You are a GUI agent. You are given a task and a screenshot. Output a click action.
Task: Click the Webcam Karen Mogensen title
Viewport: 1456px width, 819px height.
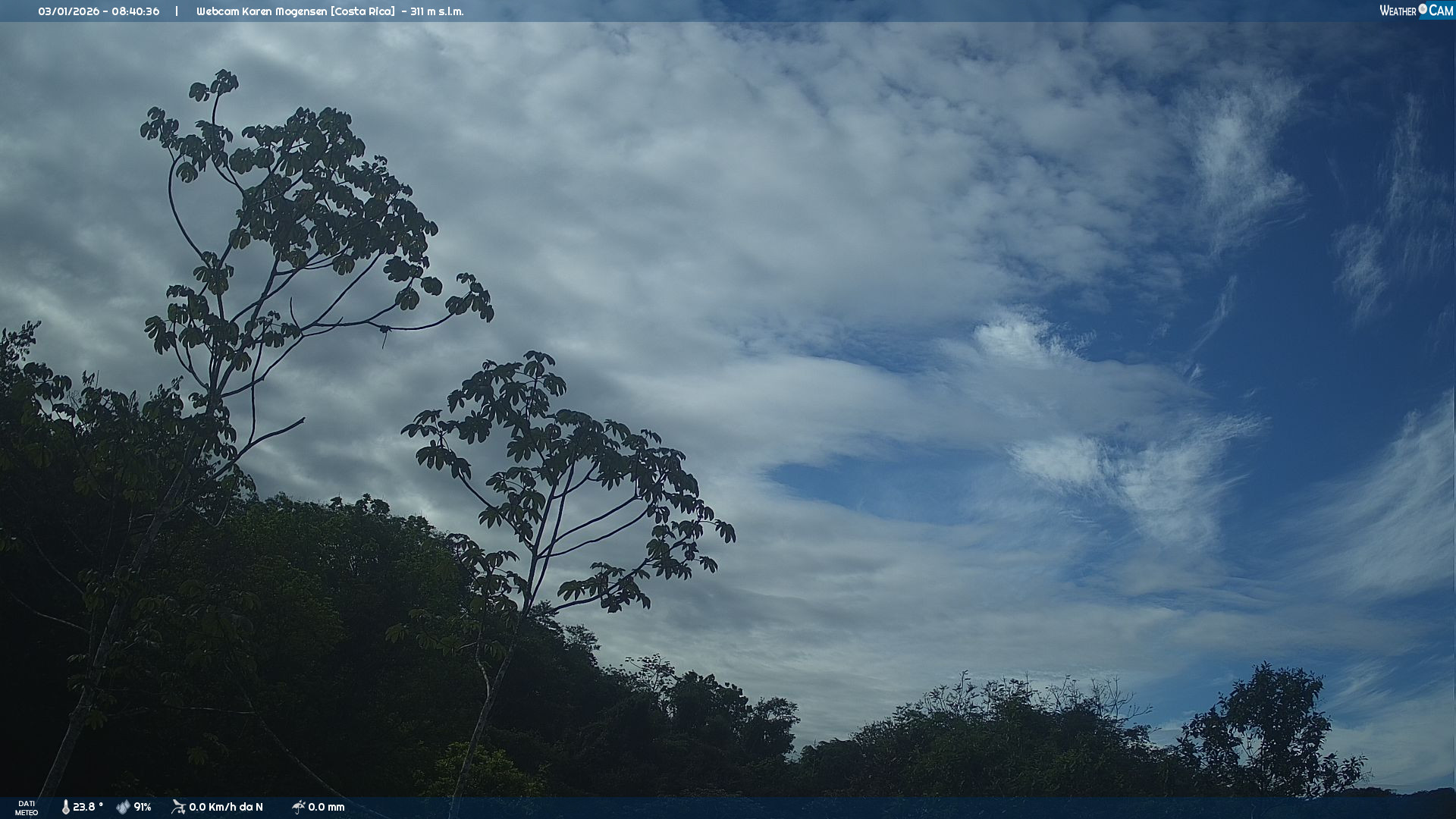click(262, 11)
